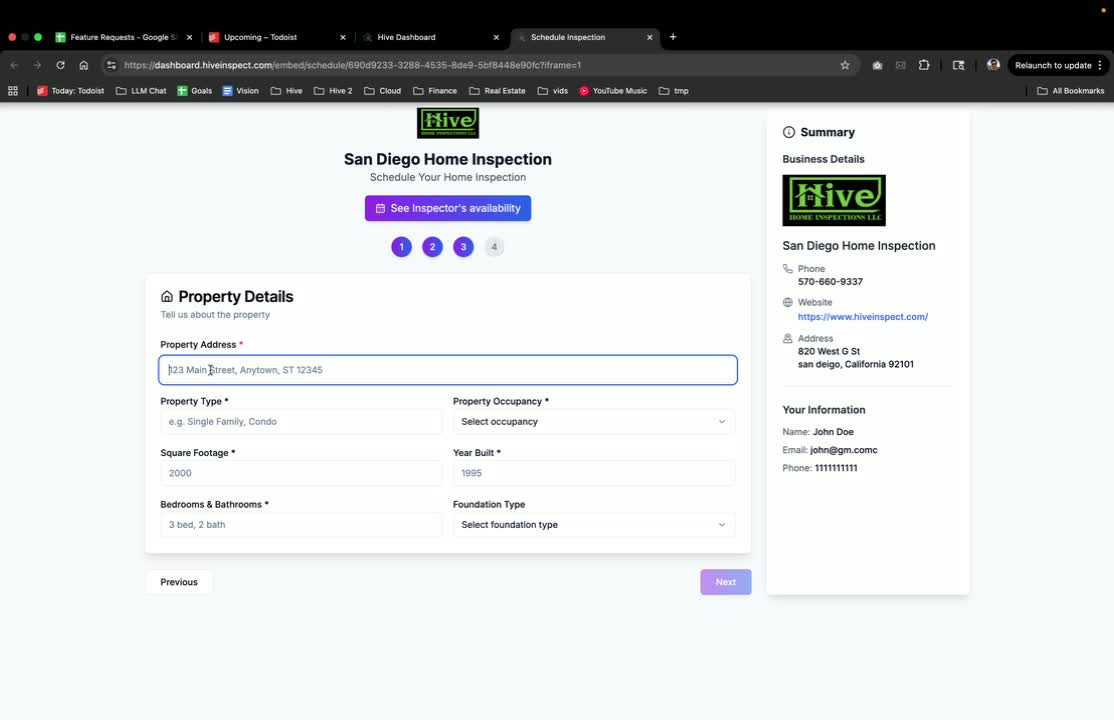Image resolution: width=1114 pixels, height=720 pixels.
Task: Click the address pin icon in Summary
Action: 787,338
